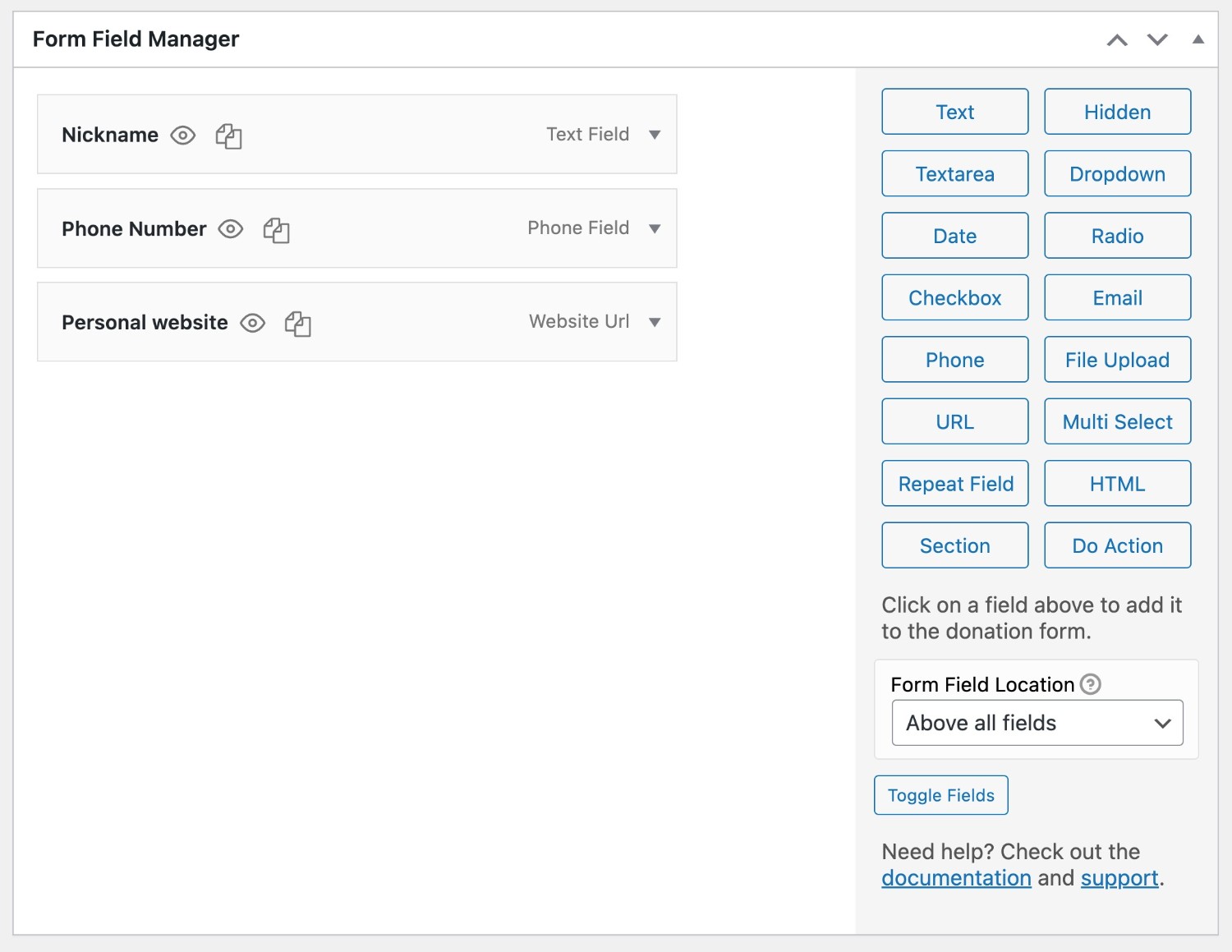Viewport: 1232px width, 952px height.
Task: Add a URL field
Action: (x=955, y=421)
